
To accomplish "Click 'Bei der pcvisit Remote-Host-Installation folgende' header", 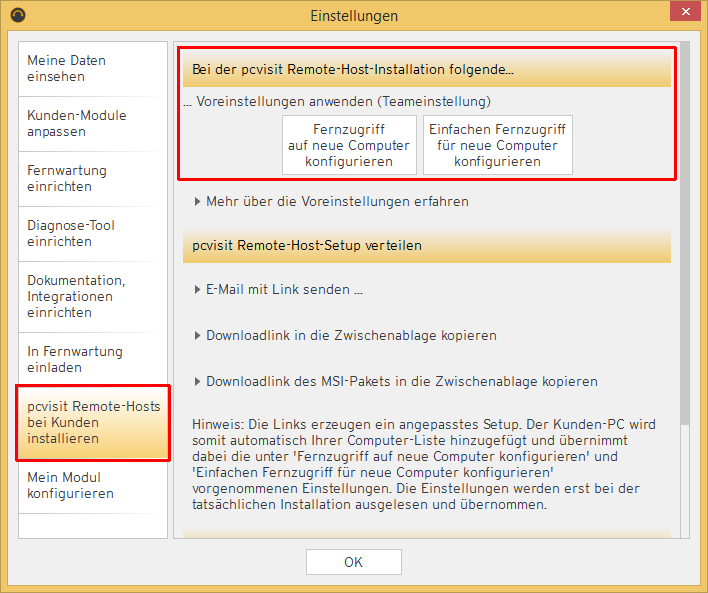I will coord(426,71).
